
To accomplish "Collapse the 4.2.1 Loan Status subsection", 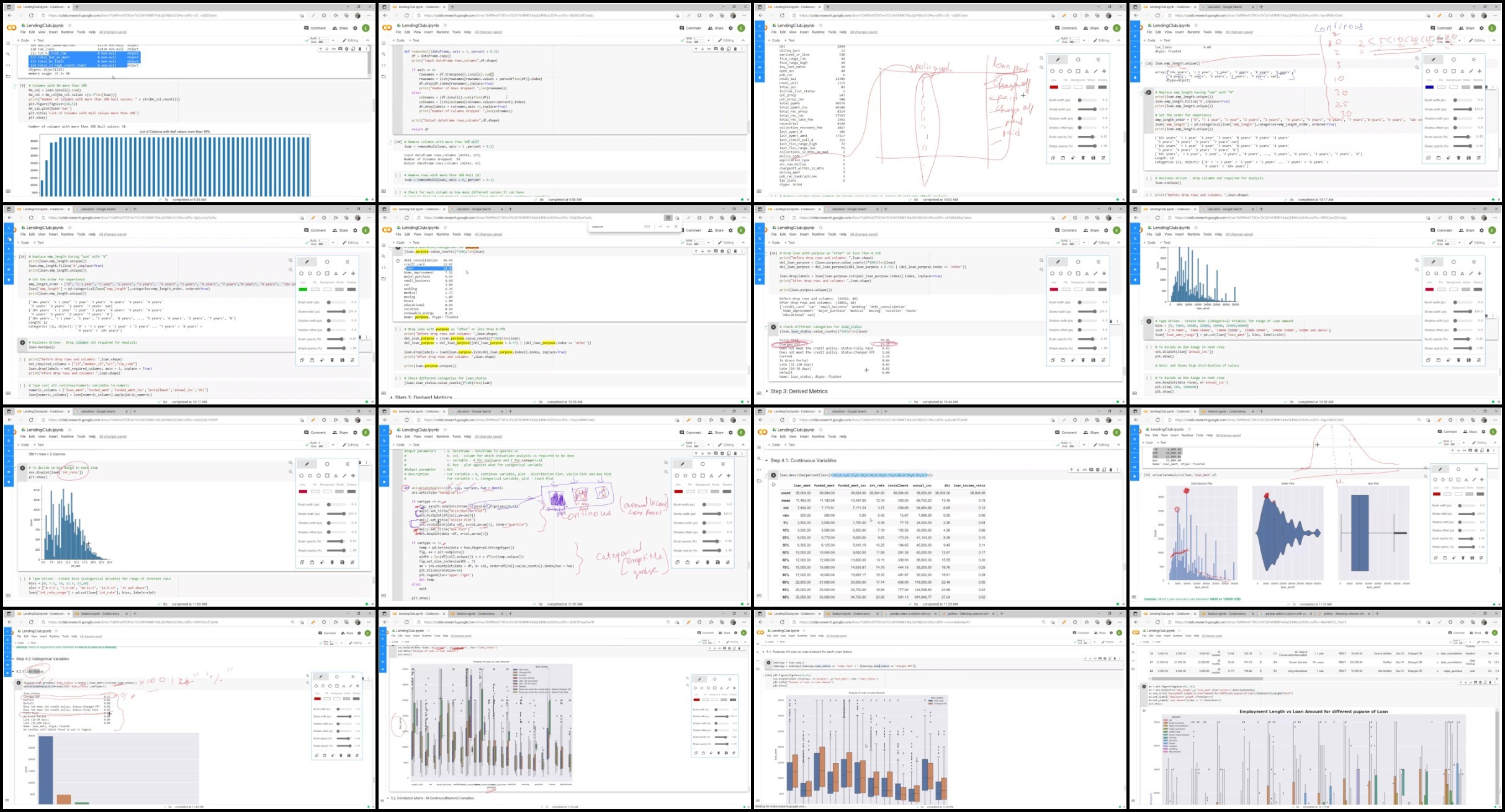I will pos(14,671).
